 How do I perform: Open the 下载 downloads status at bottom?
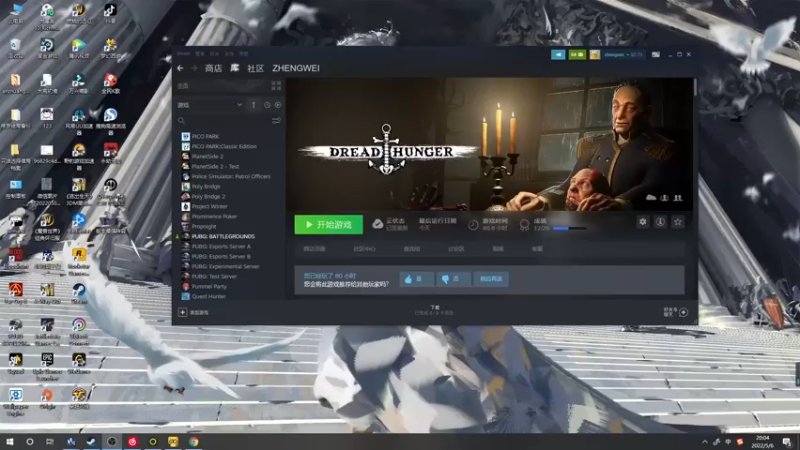(434, 310)
